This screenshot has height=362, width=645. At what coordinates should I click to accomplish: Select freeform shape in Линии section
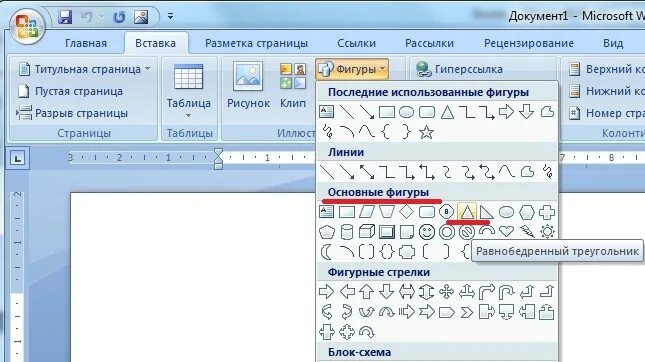[527, 172]
